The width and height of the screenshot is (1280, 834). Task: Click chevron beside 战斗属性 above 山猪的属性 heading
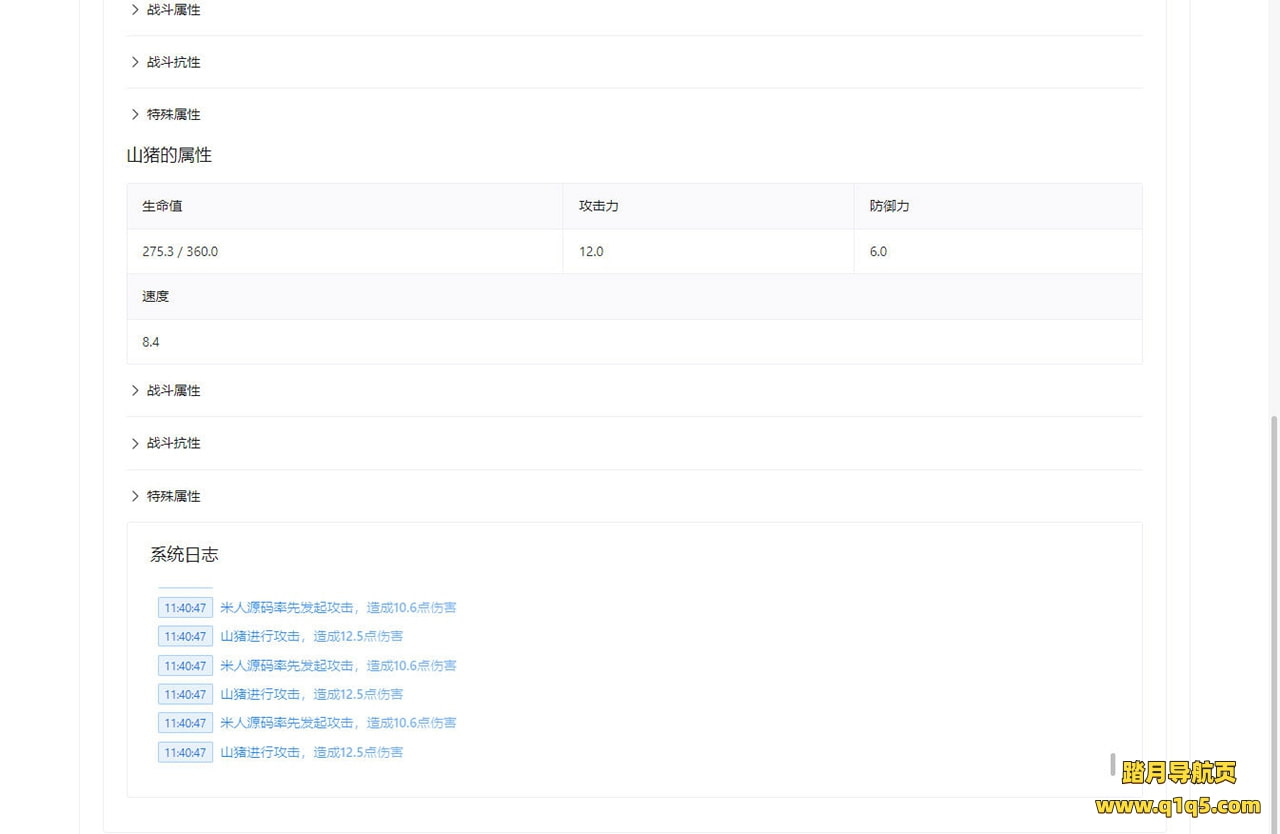tap(135, 10)
